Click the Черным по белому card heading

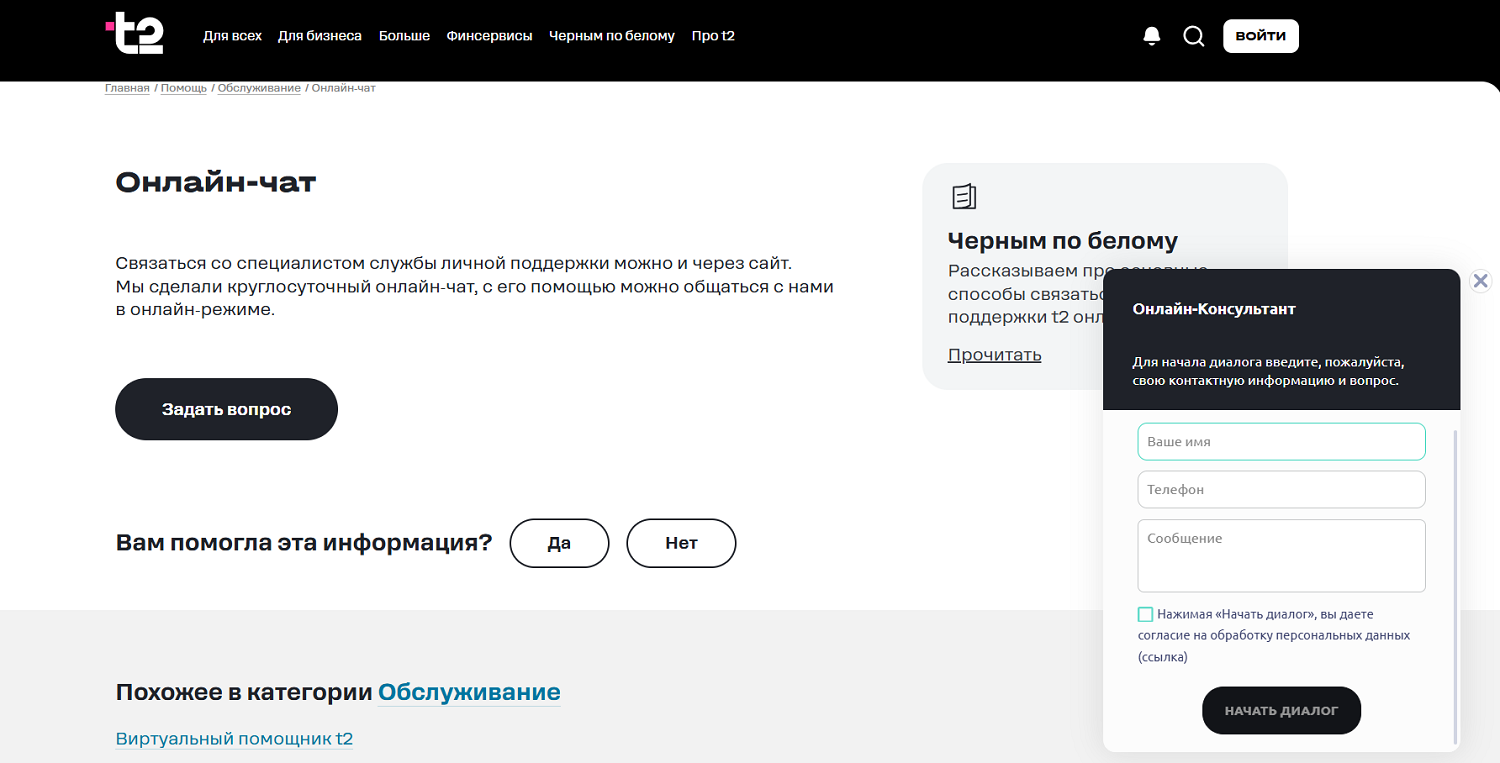click(x=1063, y=241)
